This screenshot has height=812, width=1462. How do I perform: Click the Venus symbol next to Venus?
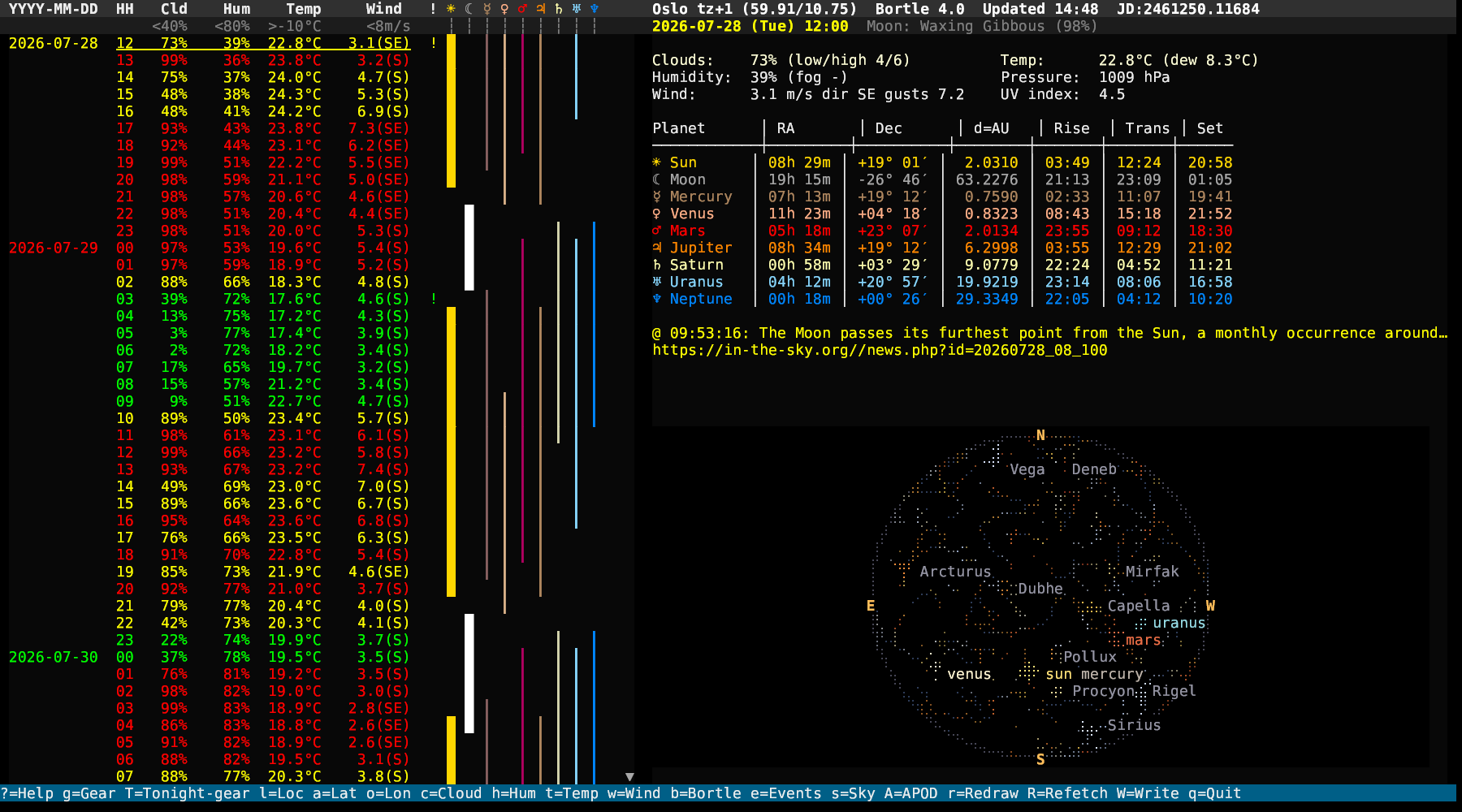point(657,214)
